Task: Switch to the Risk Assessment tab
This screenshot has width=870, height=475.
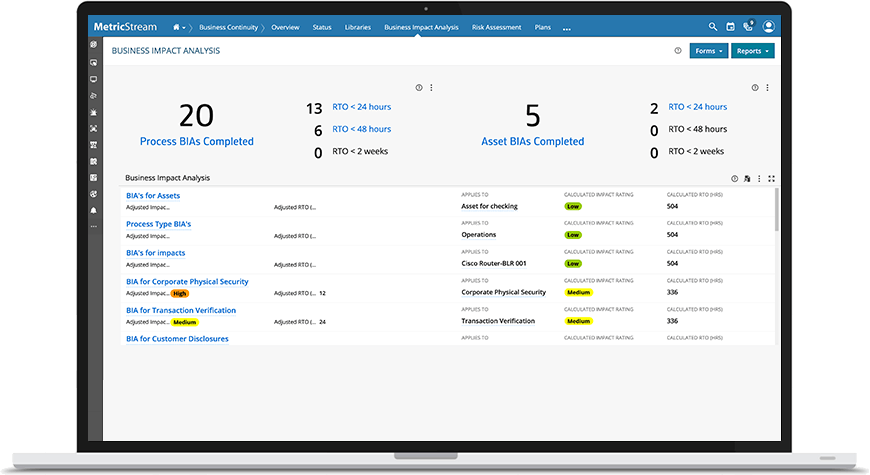Action: (497, 27)
